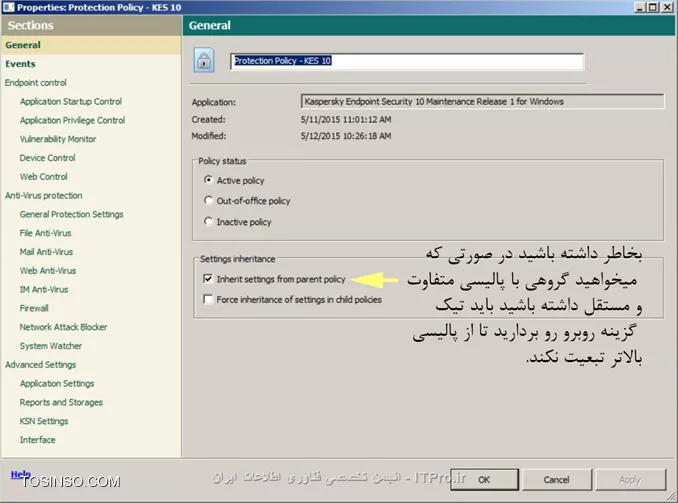The width and height of the screenshot is (678, 503).
Task: Go to File Anti-Virus settings
Action: click(45, 233)
